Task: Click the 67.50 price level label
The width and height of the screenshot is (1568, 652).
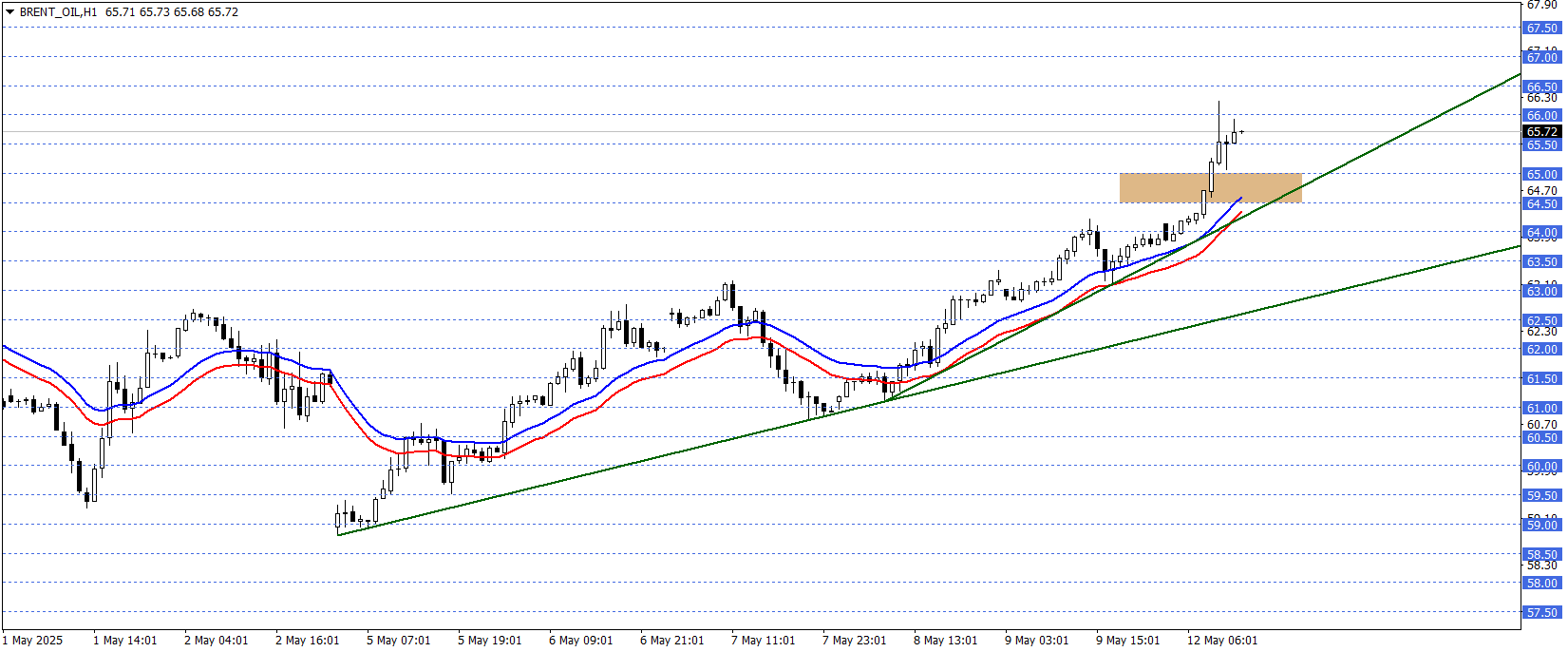Action: (1541, 29)
